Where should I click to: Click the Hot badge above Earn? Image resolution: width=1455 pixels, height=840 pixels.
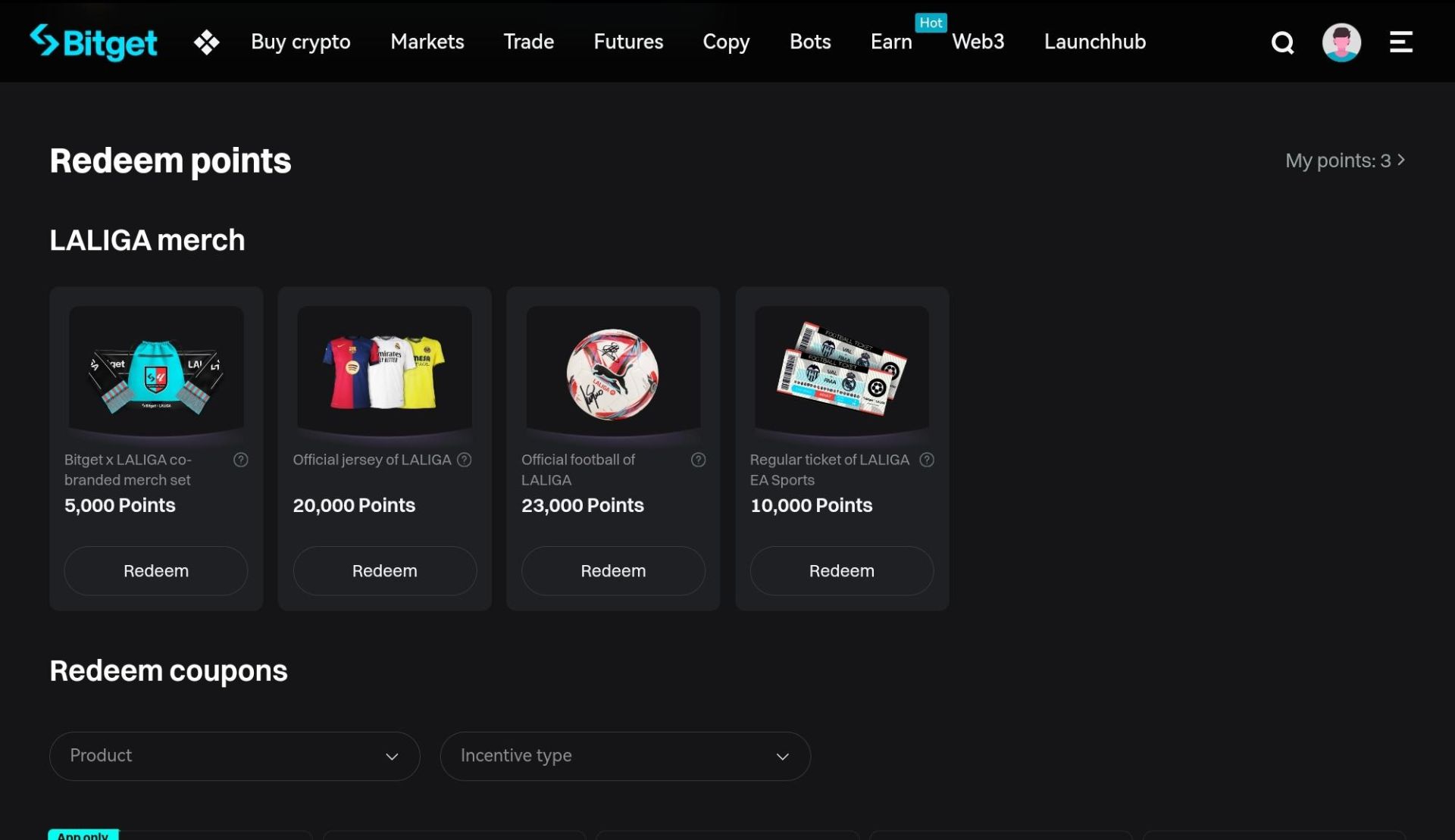tap(931, 23)
